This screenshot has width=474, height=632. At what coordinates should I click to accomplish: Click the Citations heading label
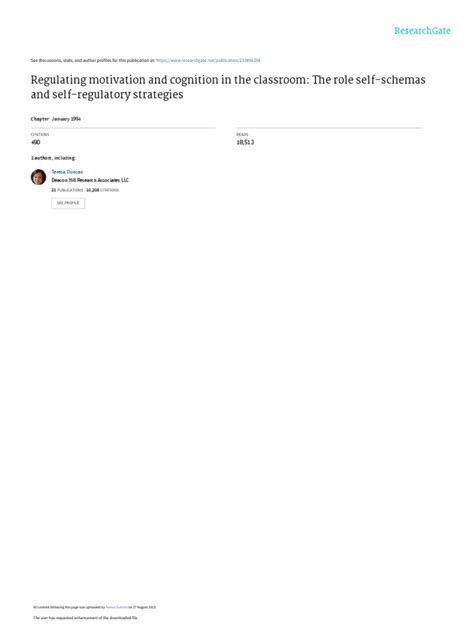[40, 135]
